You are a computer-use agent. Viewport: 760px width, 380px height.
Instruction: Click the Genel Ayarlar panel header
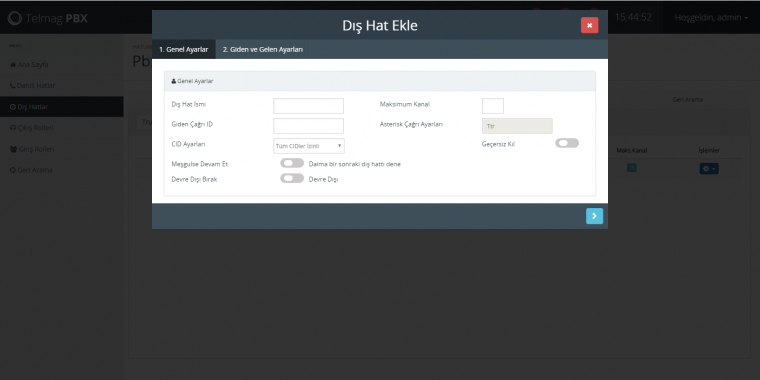tap(380, 81)
